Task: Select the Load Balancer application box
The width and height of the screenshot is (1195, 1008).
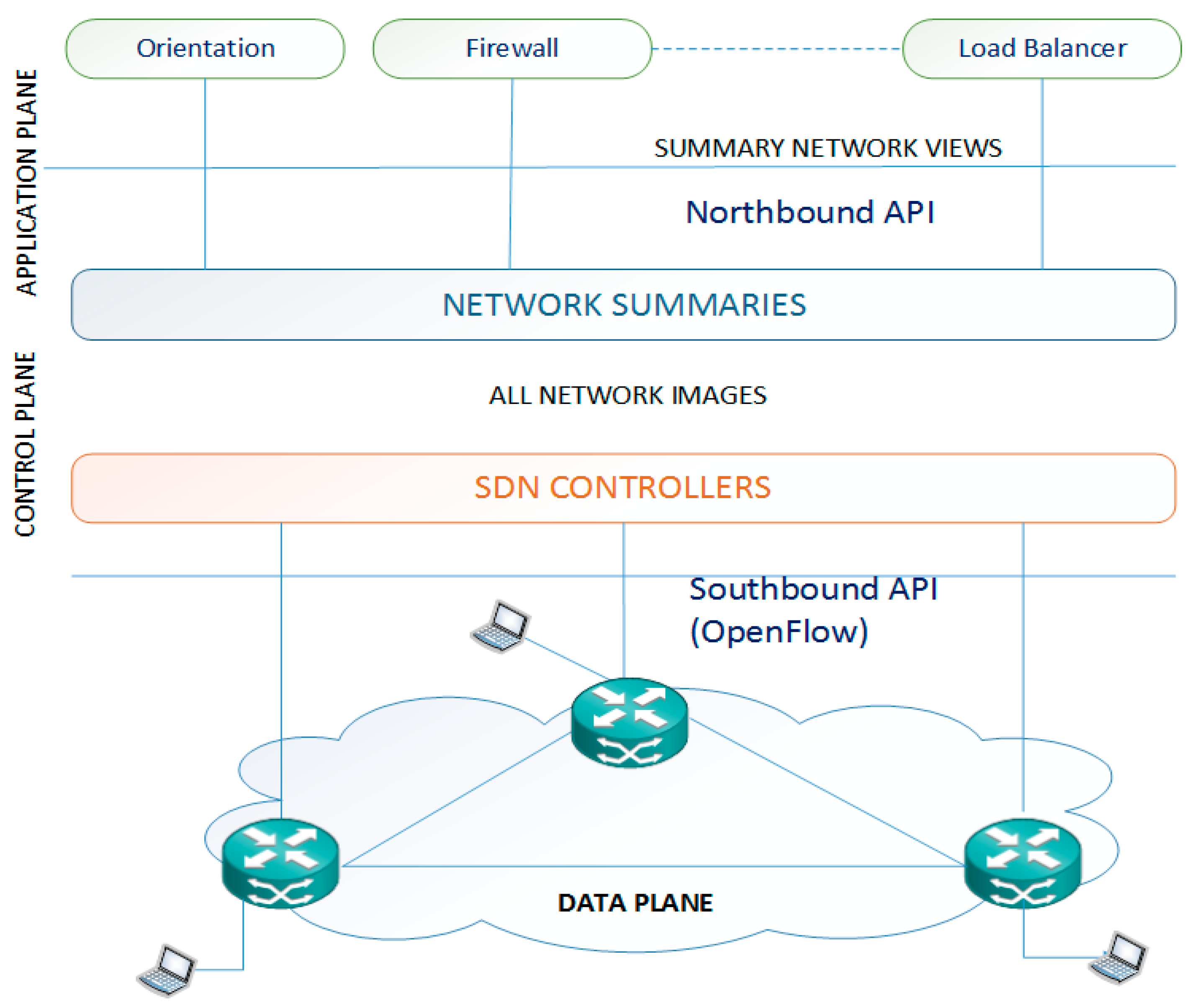Action: coord(1042,49)
